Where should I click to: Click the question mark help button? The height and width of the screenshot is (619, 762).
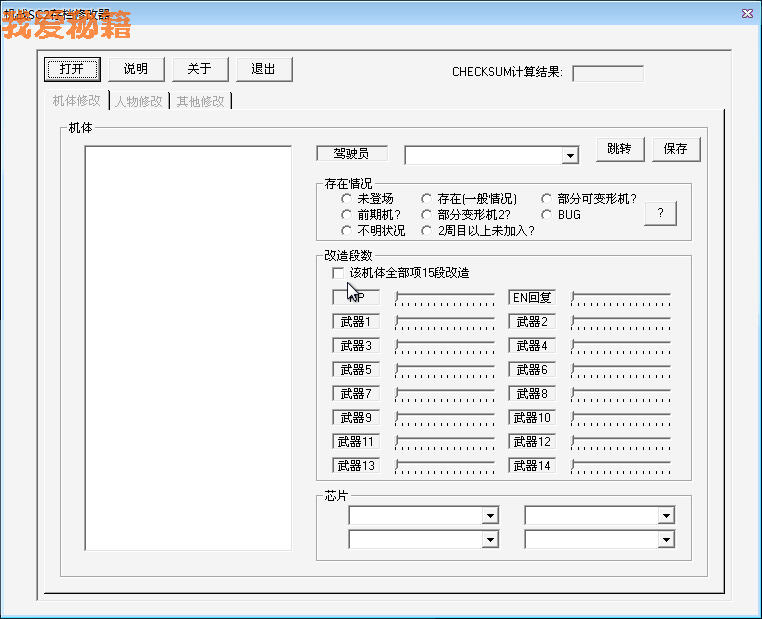[x=660, y=214]
